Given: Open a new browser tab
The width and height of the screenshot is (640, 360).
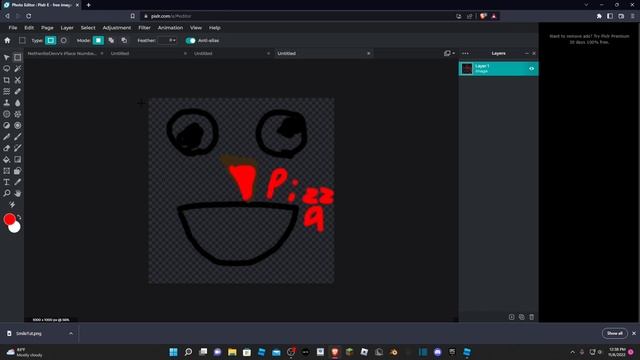Looking at the screenshot, I should (89, 5).
